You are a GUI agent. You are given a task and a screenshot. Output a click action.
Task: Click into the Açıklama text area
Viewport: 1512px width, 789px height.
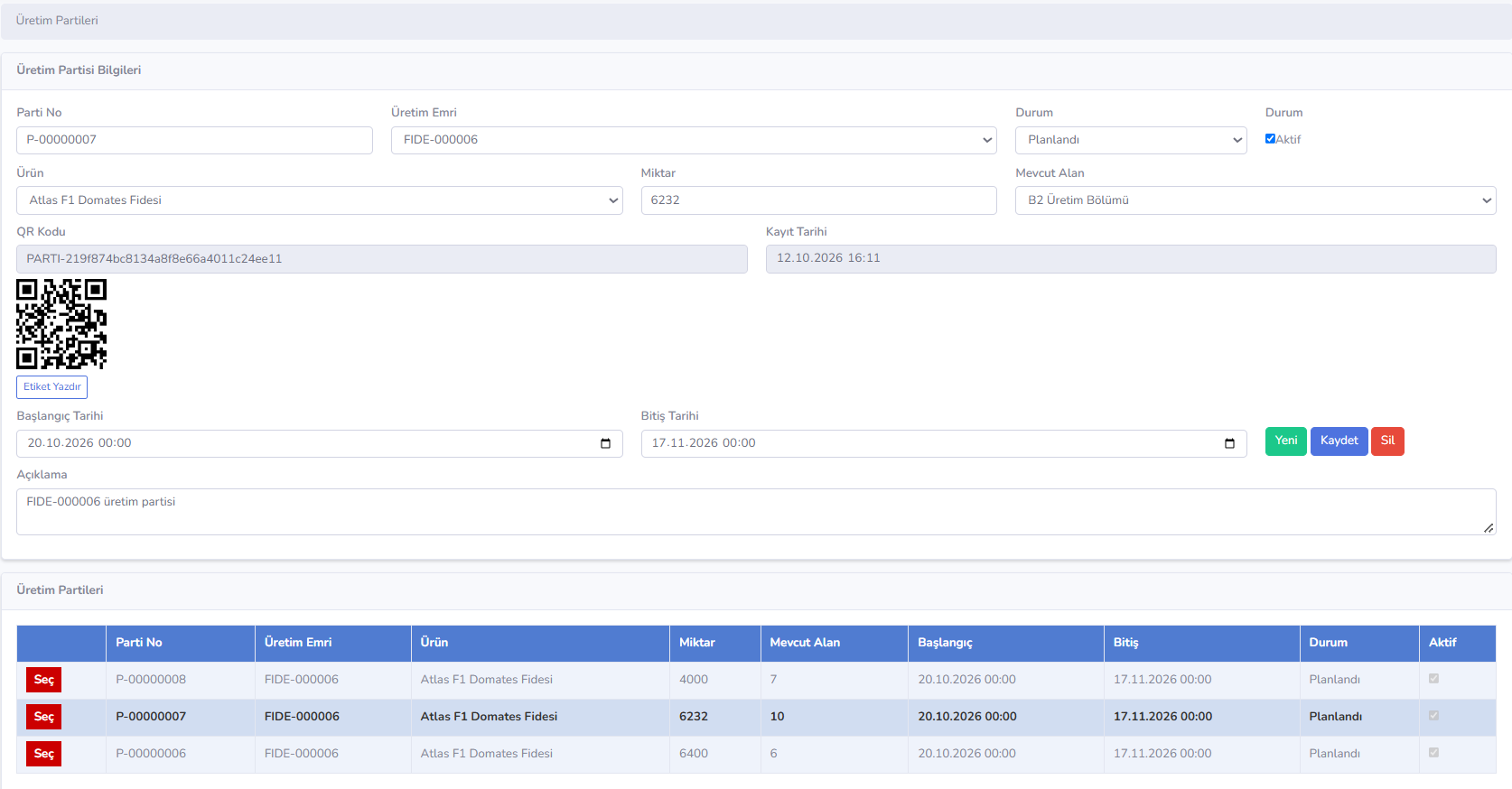(x=756, y=512)
